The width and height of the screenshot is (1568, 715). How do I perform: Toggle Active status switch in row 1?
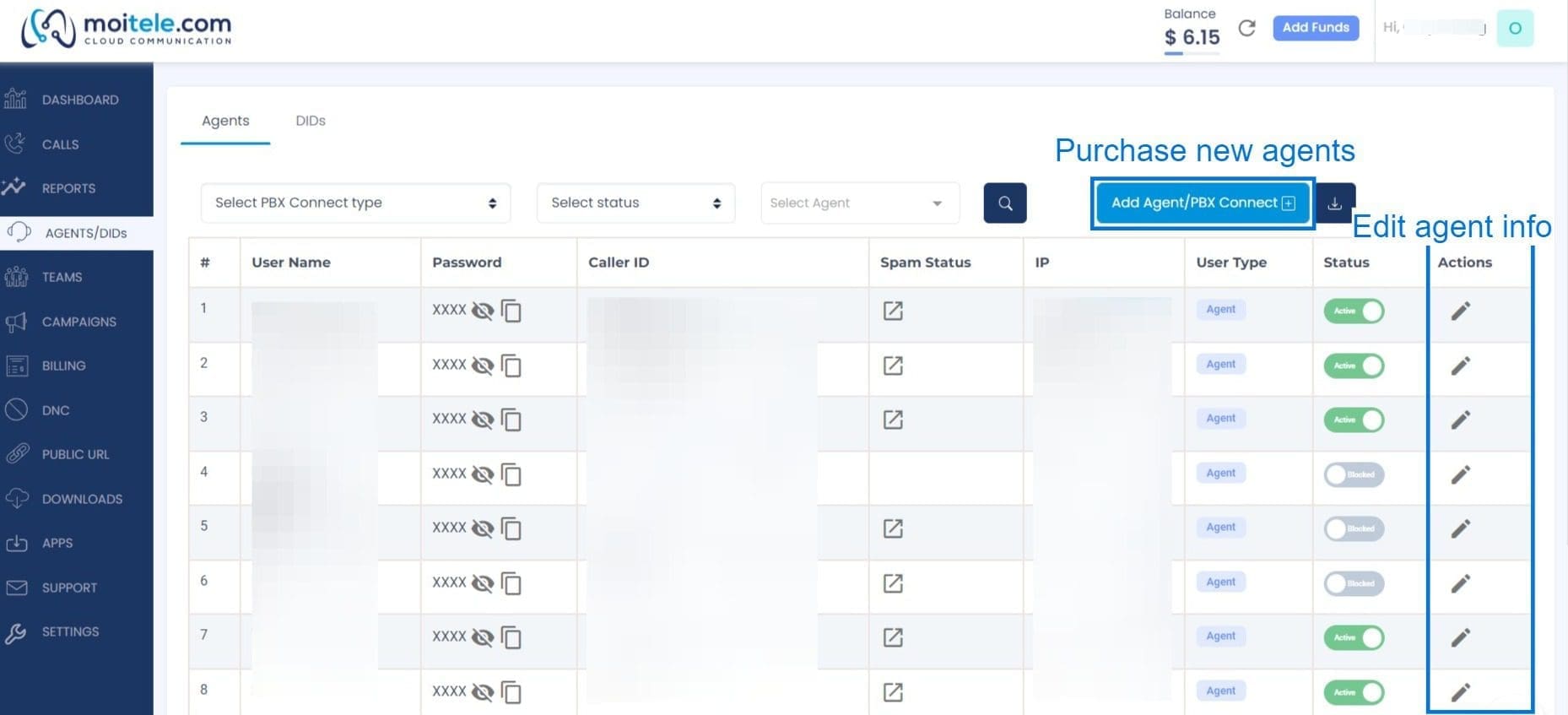click(x=1354, y=311)
